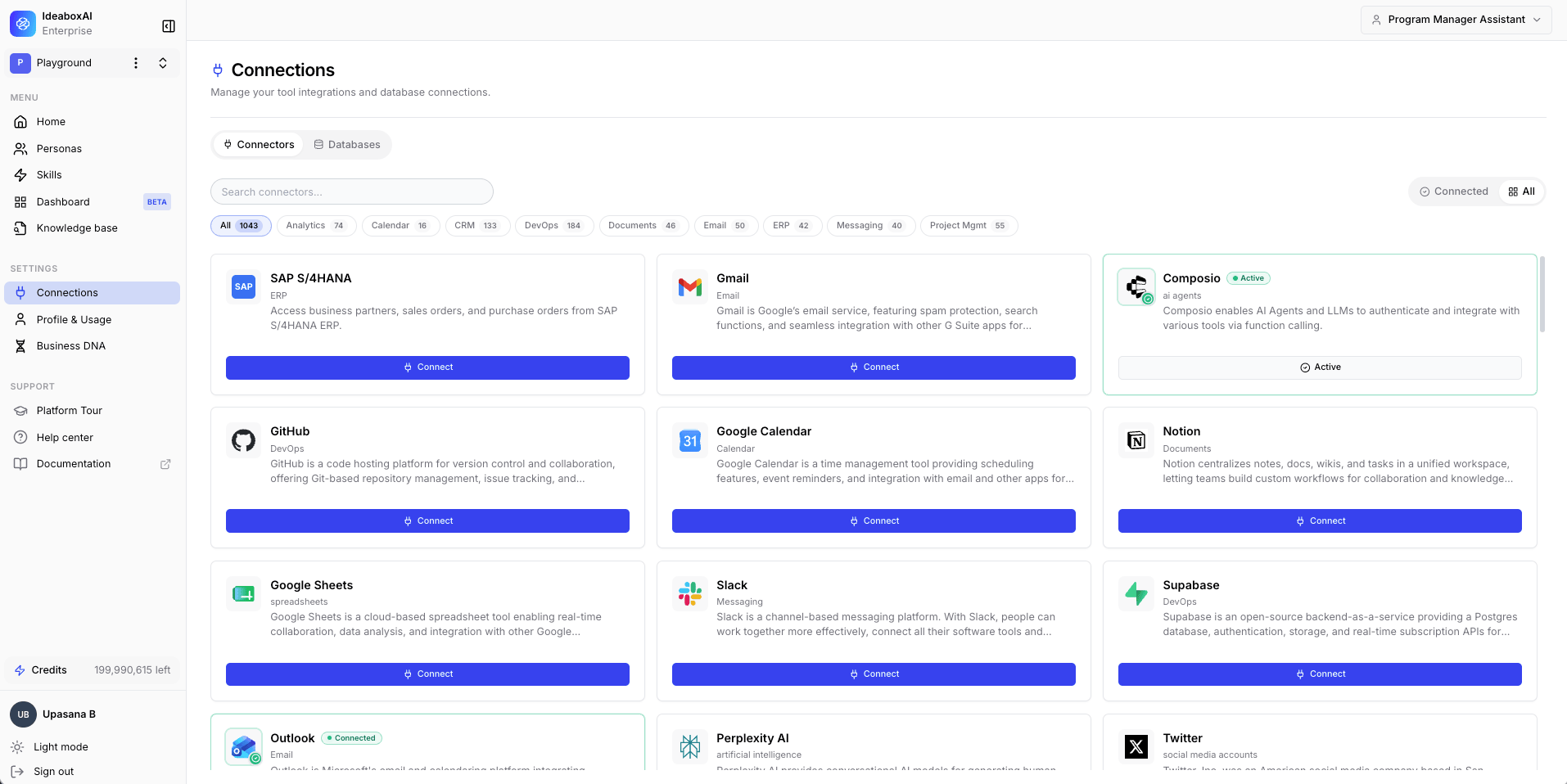Click the IdeaboxAI logo icon
The width and height of the screenshot is (1567, 784).
(x=23, y=24)
